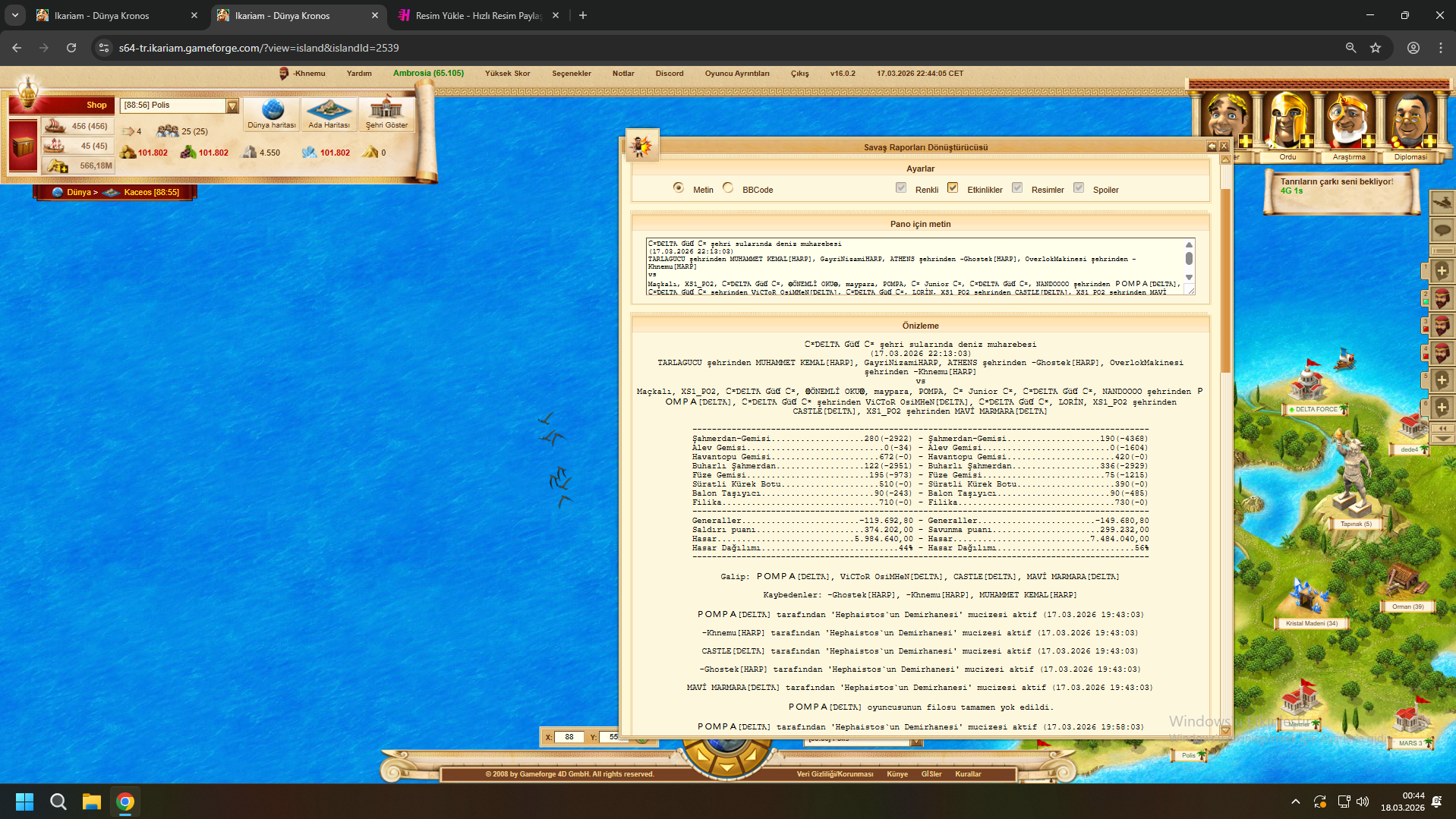The image size is (1456, 819).
Task: Toggle the Renkli checkbox
Action: (x=901, y=187)
